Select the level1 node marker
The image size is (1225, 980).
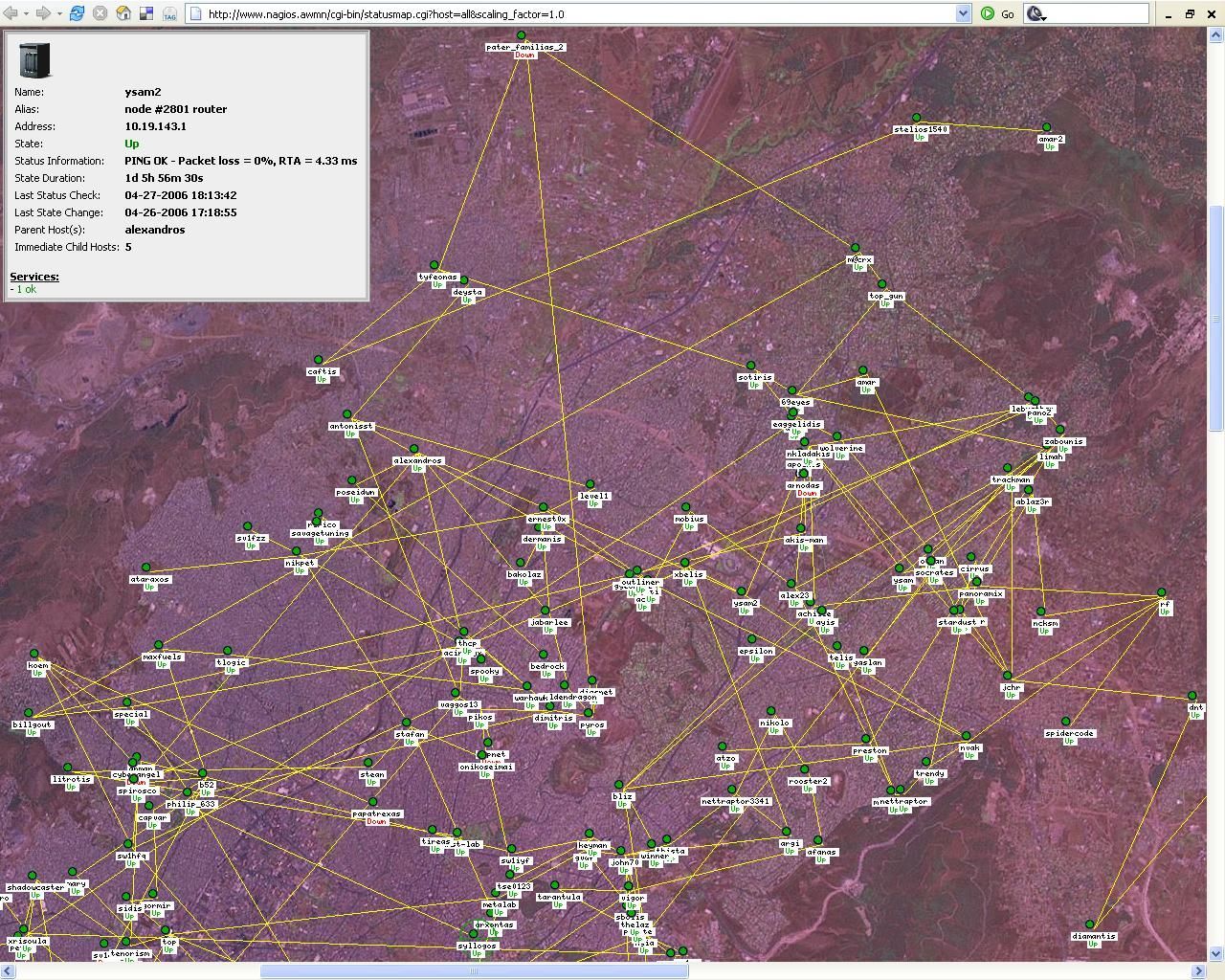[x=590, y=484]
